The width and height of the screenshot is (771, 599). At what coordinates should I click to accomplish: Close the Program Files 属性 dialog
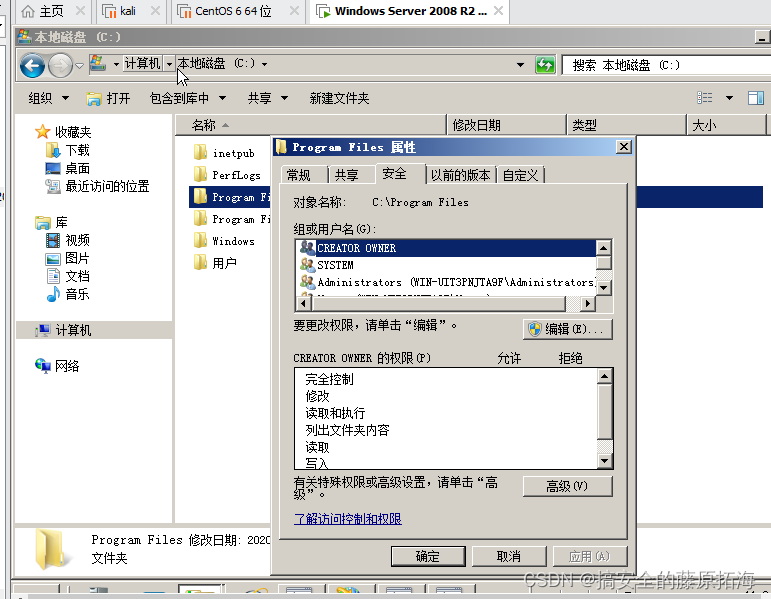(x=623, y=147)
